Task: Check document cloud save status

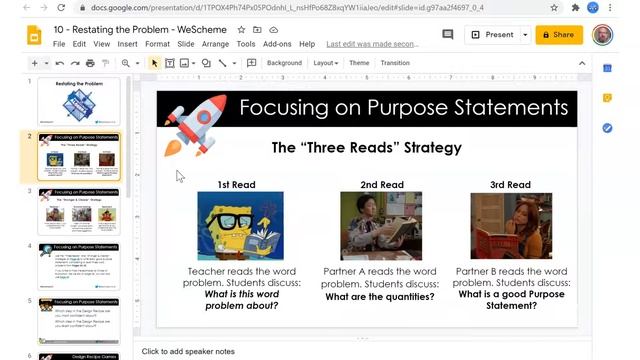Action: point(273,30)
